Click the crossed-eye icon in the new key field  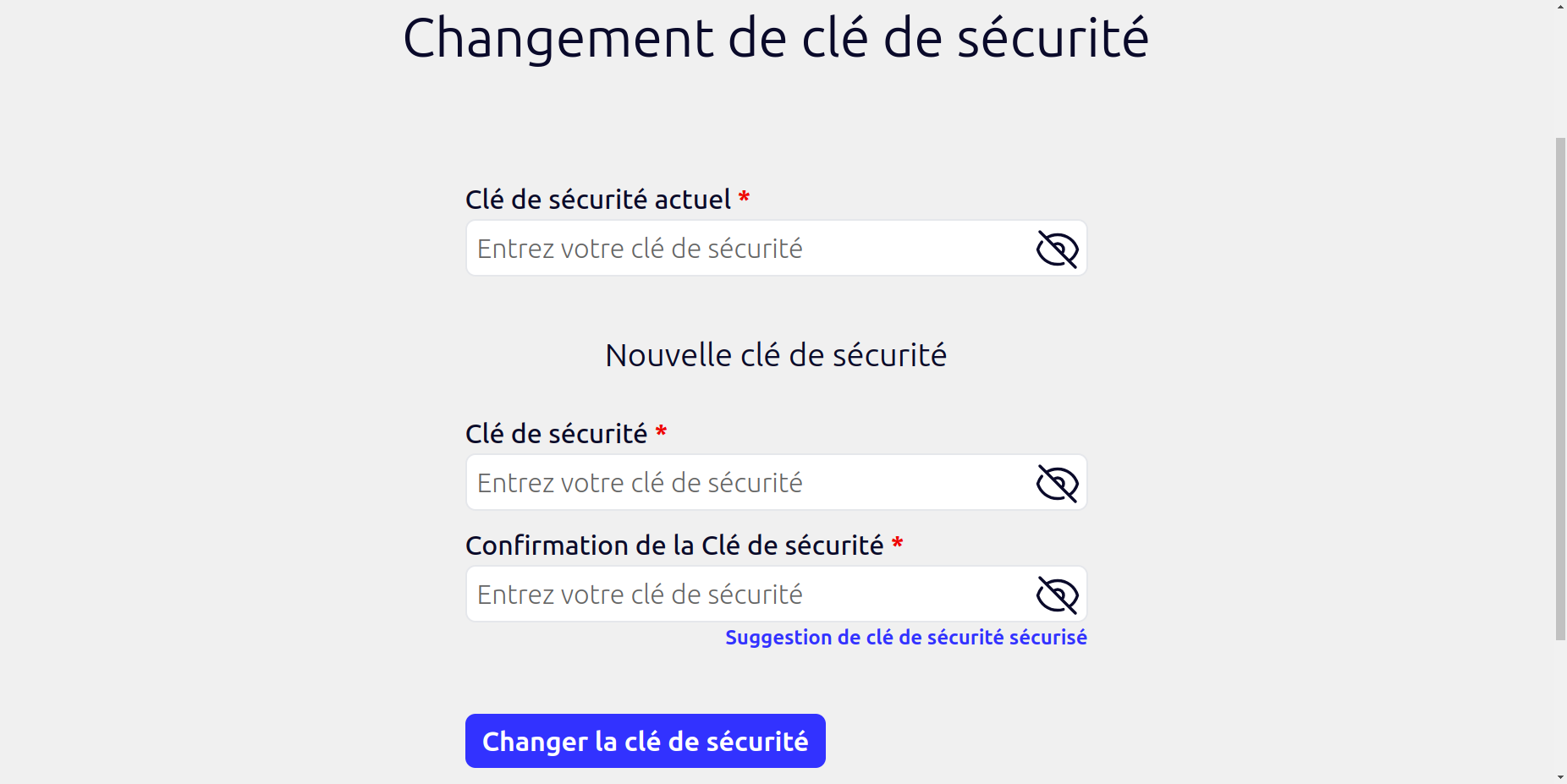[x=1056, y=482]
